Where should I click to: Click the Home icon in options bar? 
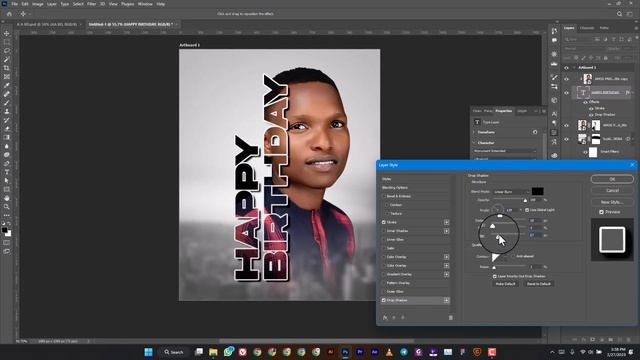9,14
